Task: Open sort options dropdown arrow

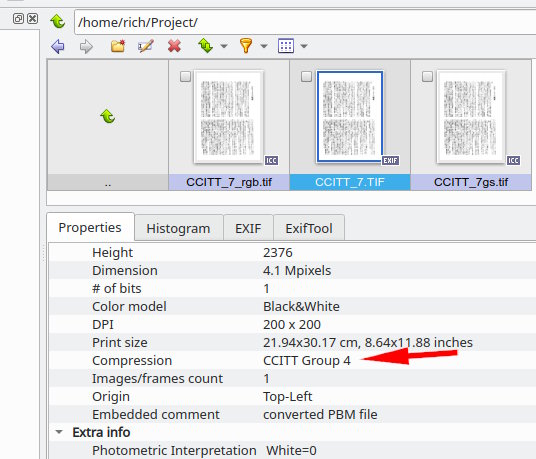Action: [x=224, y=46]
